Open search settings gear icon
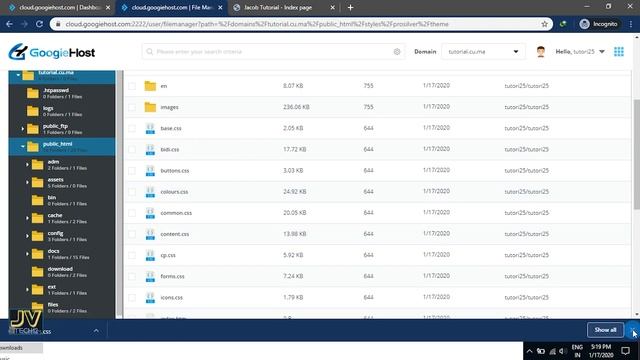The image size is (640, 360). pyautogui.click(x=397, y=52)
